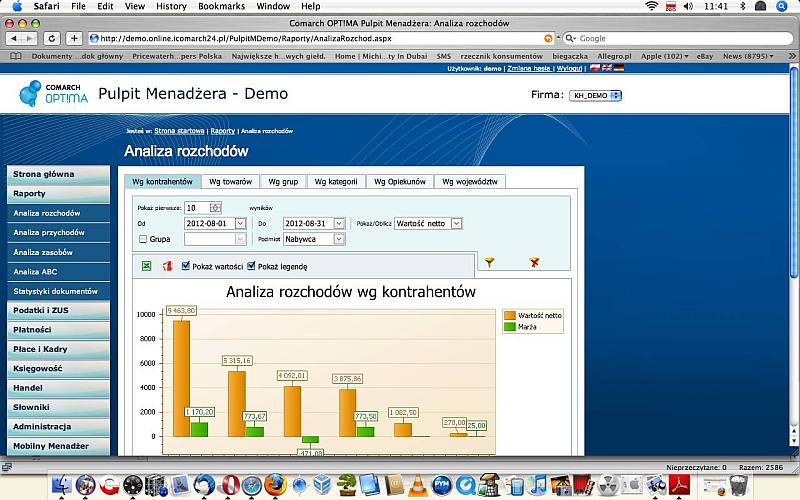Click the red print report icon

167,266
